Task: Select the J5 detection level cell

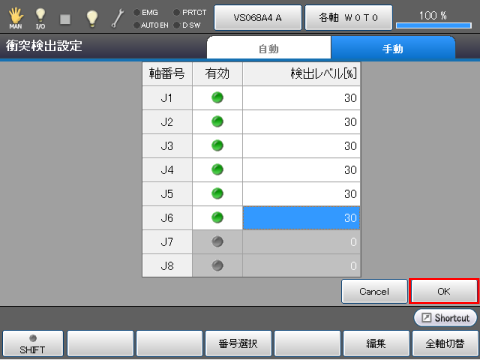Action: pos(301,194)
